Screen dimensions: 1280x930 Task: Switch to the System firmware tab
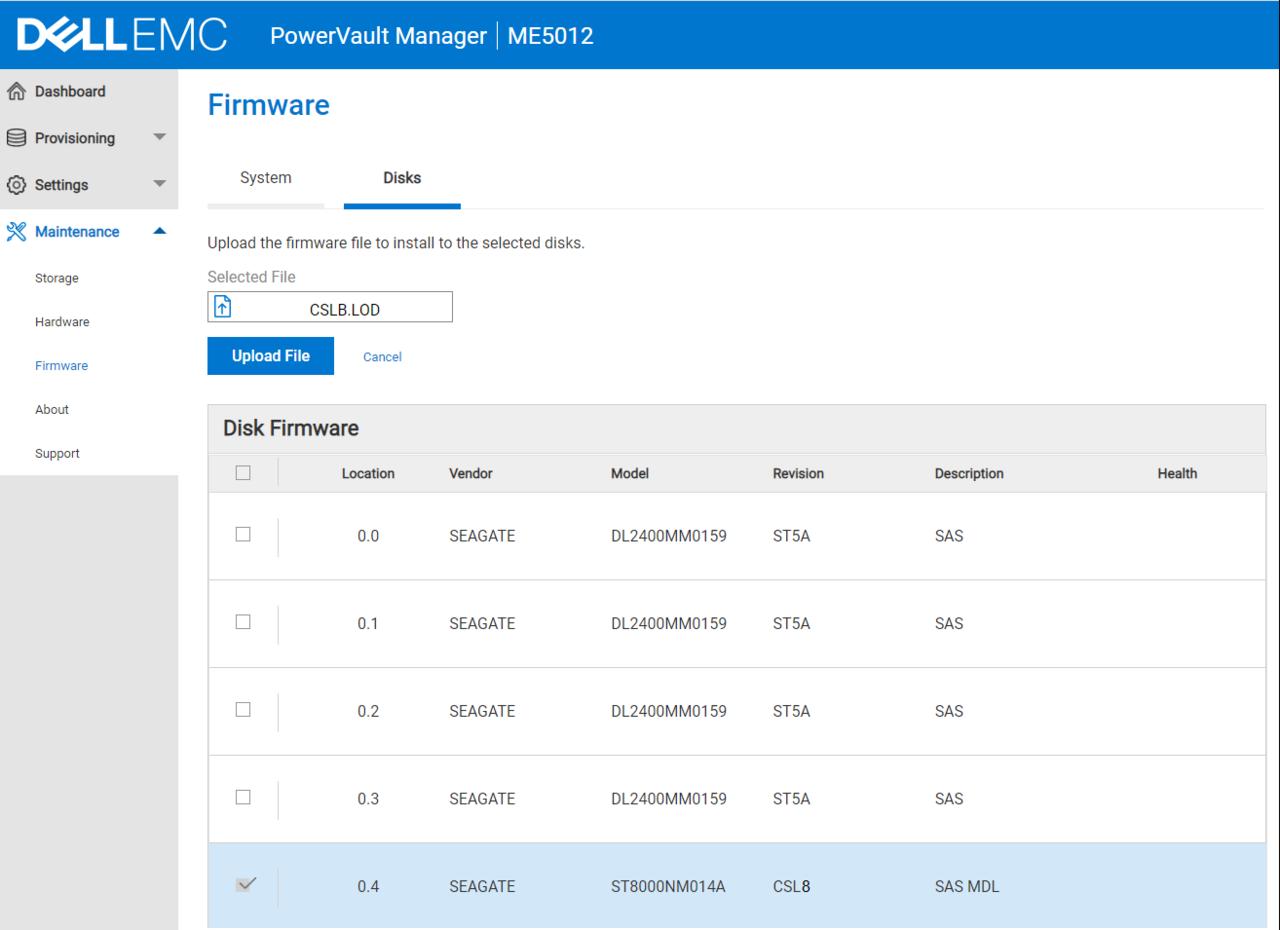265,177
